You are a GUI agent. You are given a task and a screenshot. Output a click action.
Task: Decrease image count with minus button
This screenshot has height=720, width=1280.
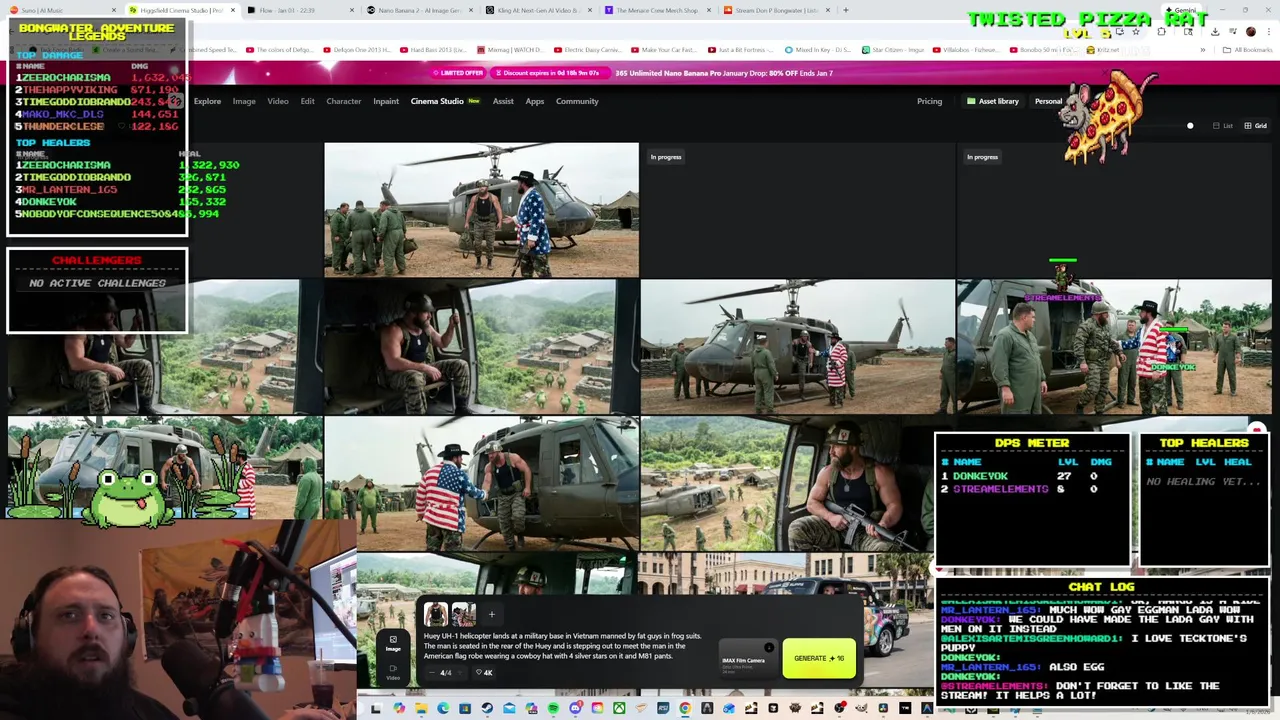tap(432, 673)
